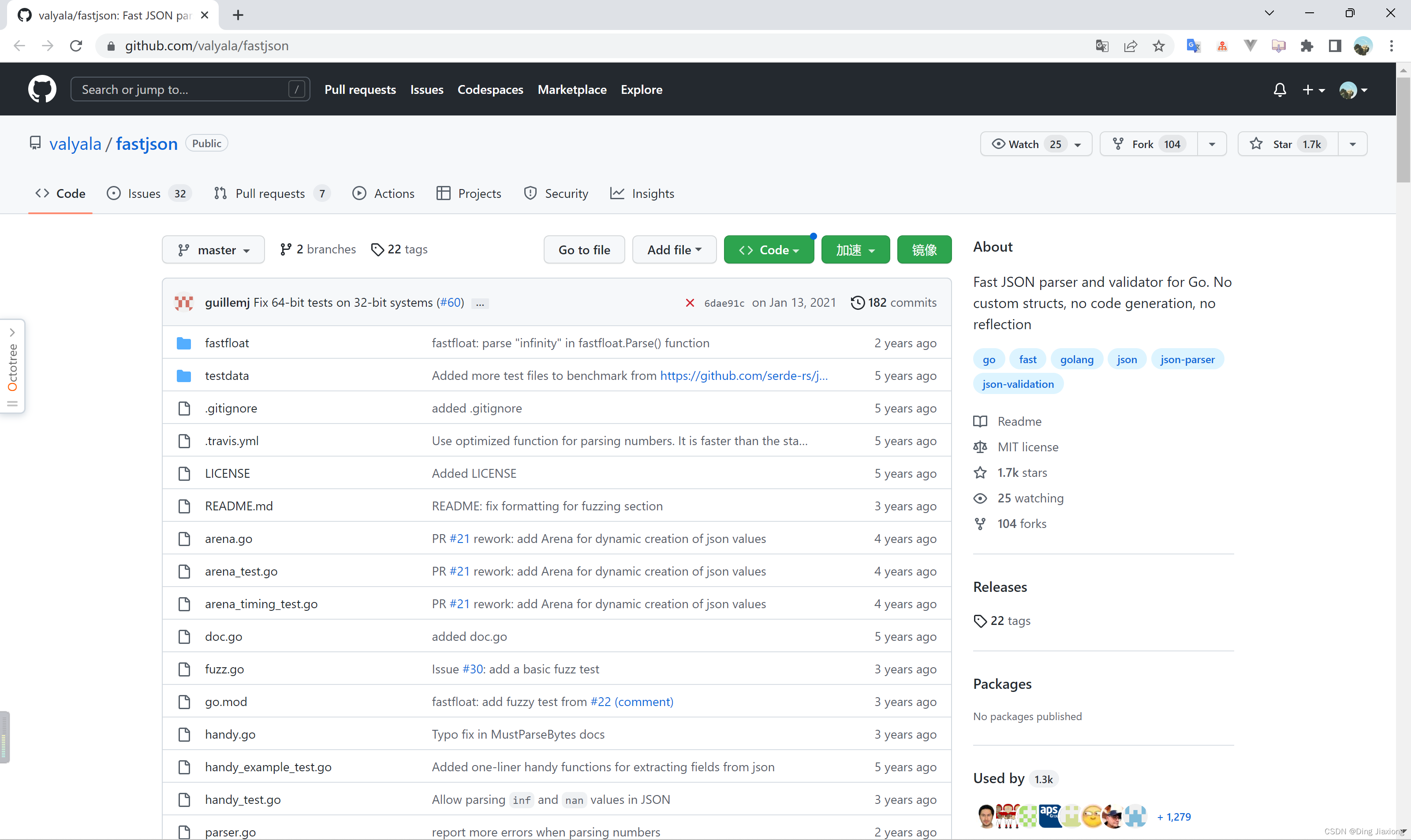Click Codespaces in the top navigation

[x=490, y=89]
